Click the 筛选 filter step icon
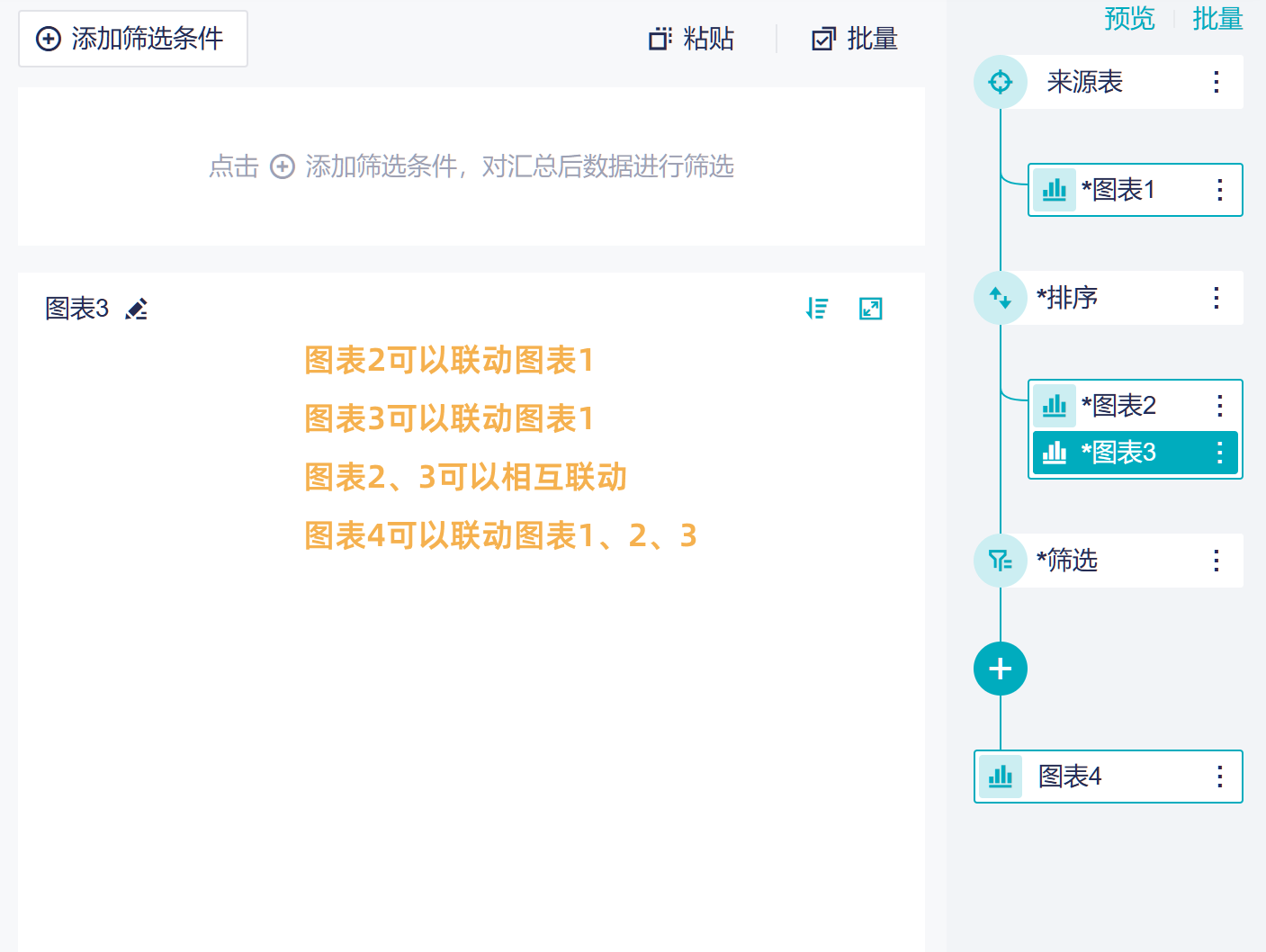1266x952 pixels. pyautogui.click(x=1001, y=561)
